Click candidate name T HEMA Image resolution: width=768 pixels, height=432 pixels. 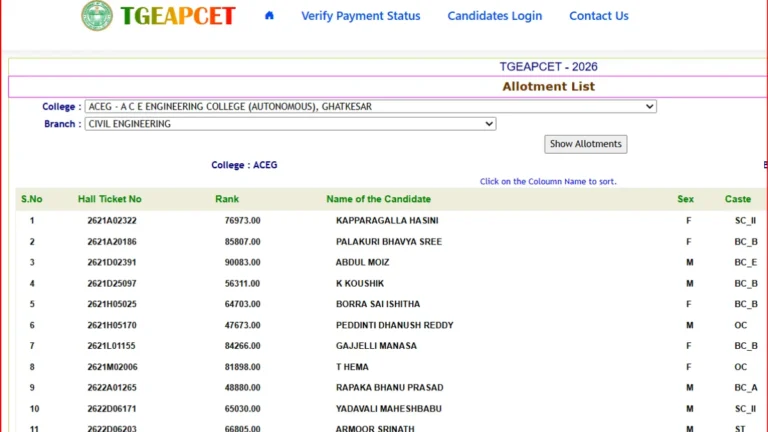[352, 366]
